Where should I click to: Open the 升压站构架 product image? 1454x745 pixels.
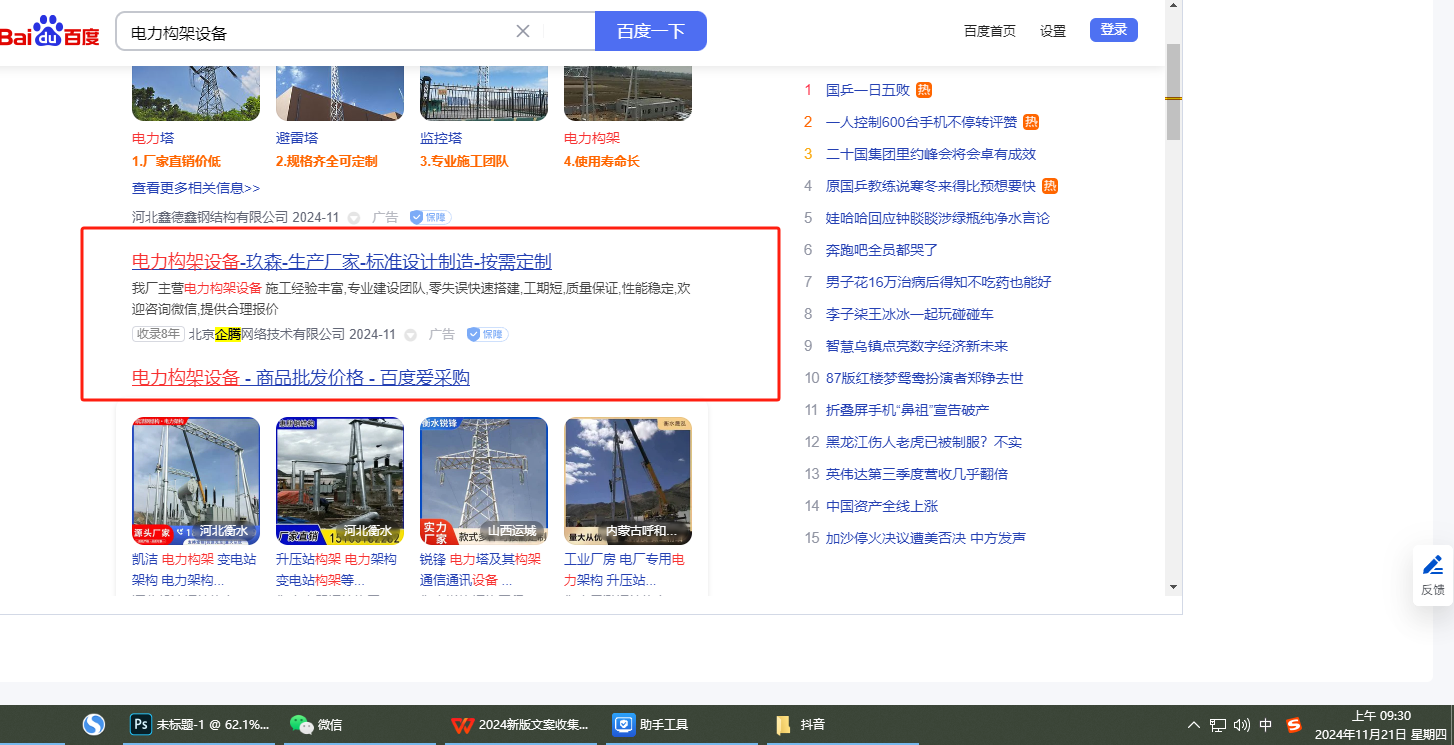pyautogui.click(x=340, y=481)
